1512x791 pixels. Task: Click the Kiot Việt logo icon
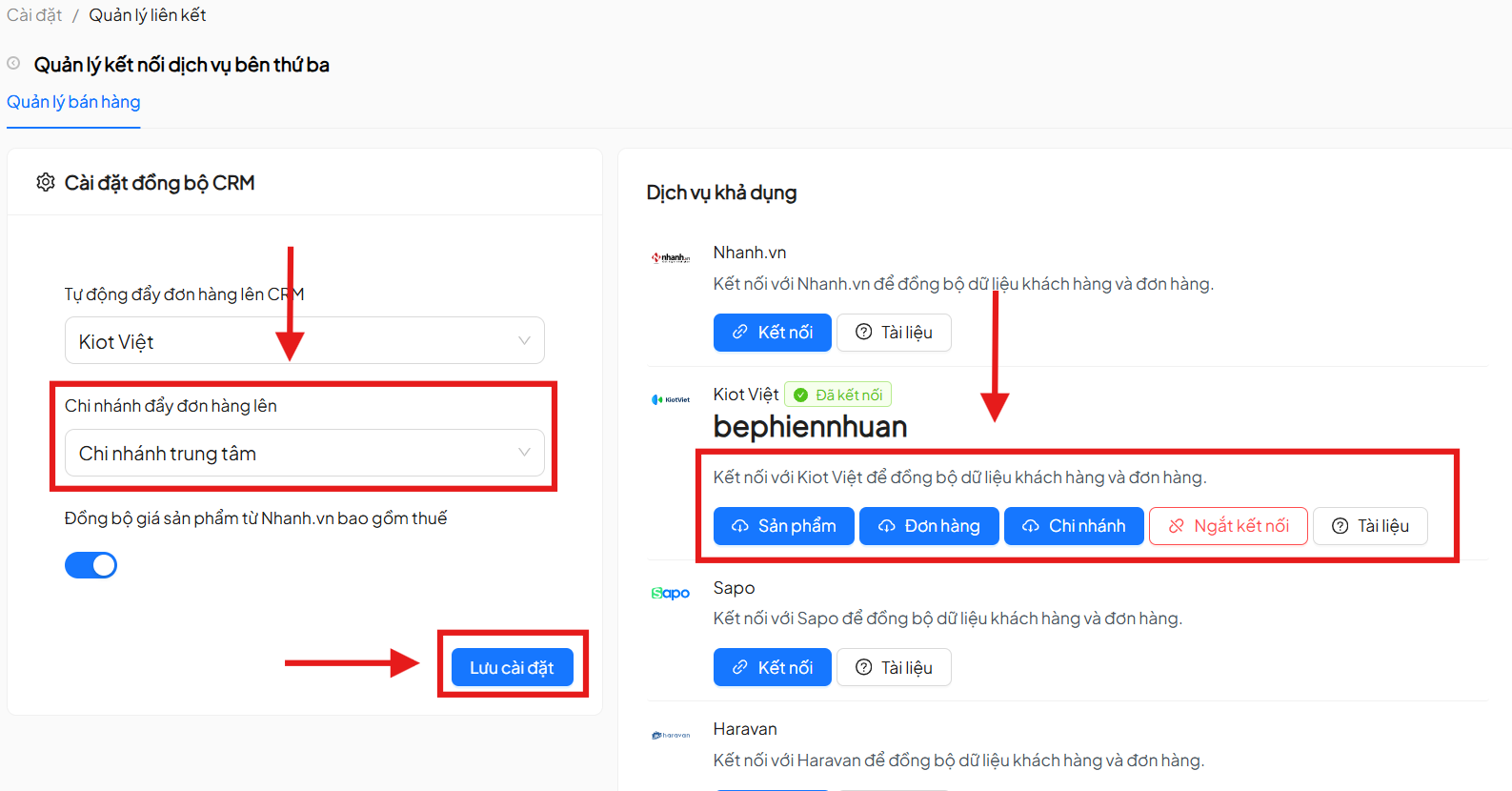tap(671, 399)
